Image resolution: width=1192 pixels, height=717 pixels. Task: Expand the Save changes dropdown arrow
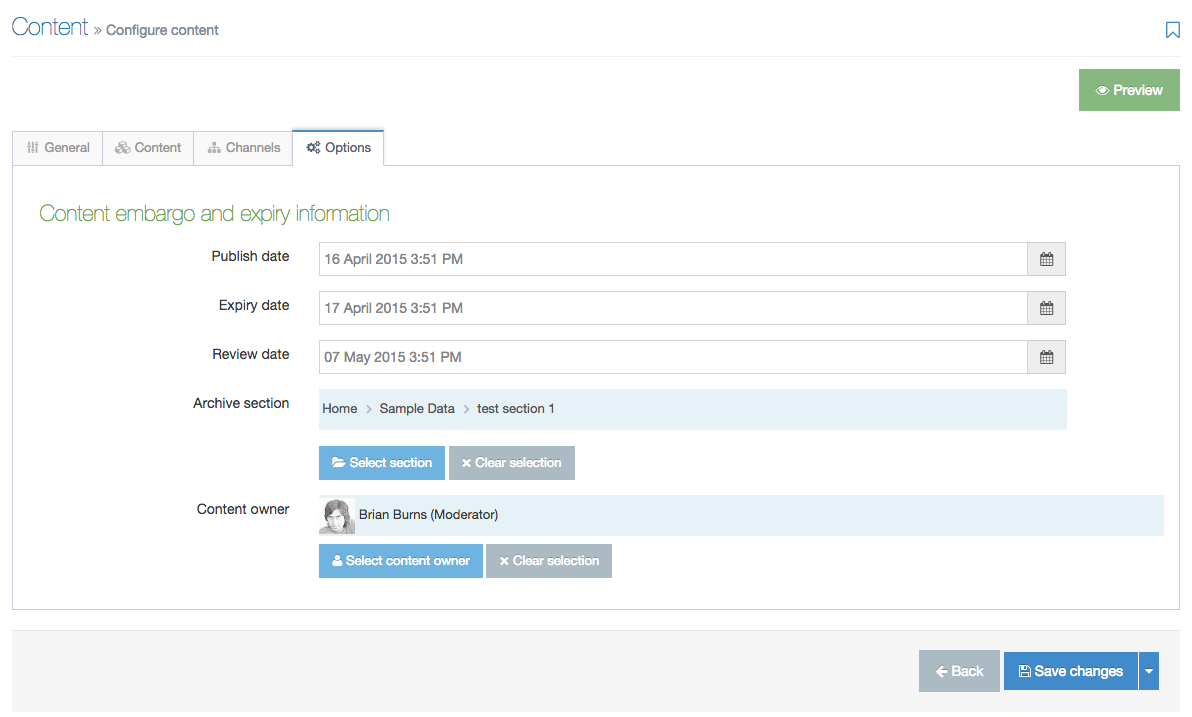coord(1149,671)
